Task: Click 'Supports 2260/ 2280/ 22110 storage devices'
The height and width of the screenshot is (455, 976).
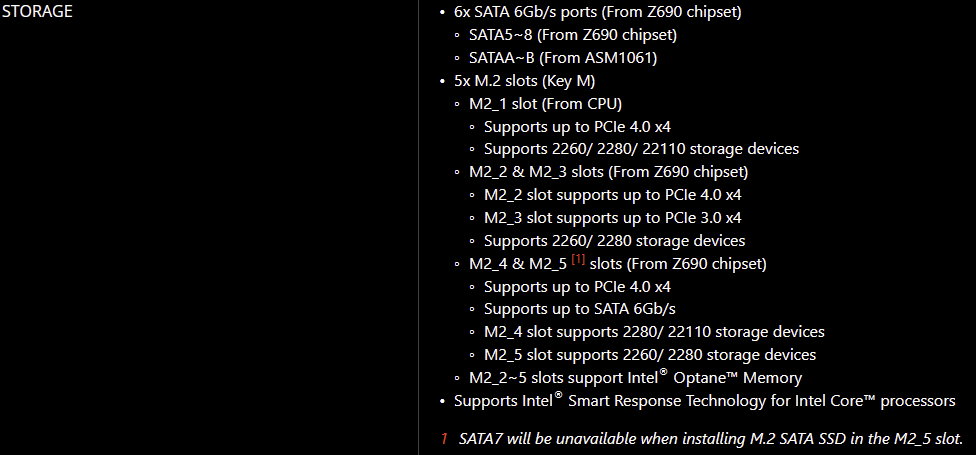Action: click(x=641, y=149)
